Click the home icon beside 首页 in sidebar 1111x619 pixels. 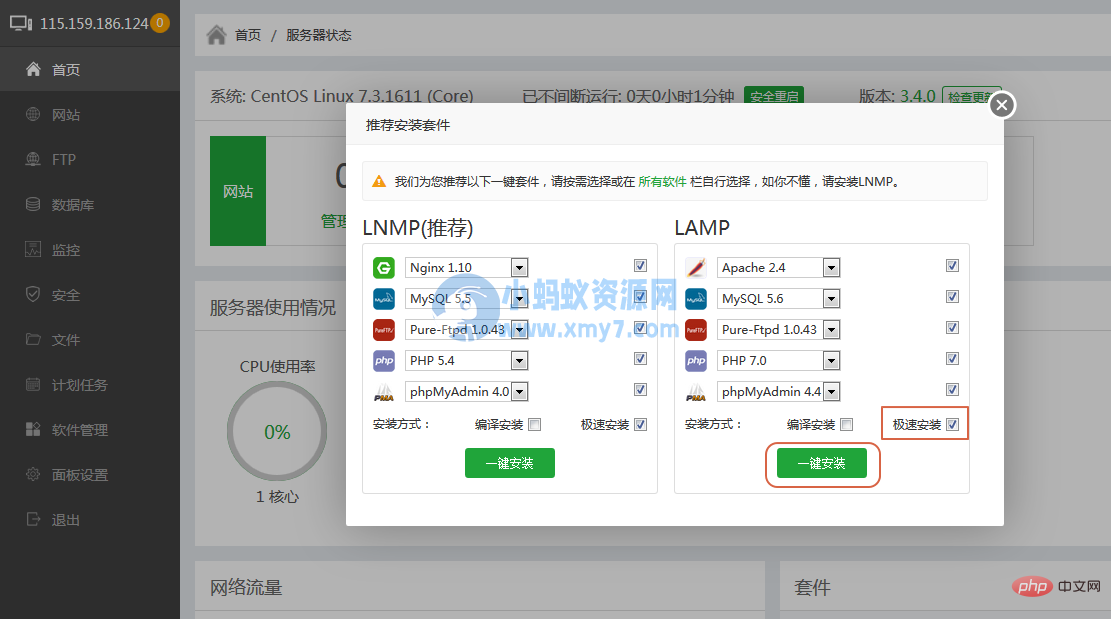[33, 69]
